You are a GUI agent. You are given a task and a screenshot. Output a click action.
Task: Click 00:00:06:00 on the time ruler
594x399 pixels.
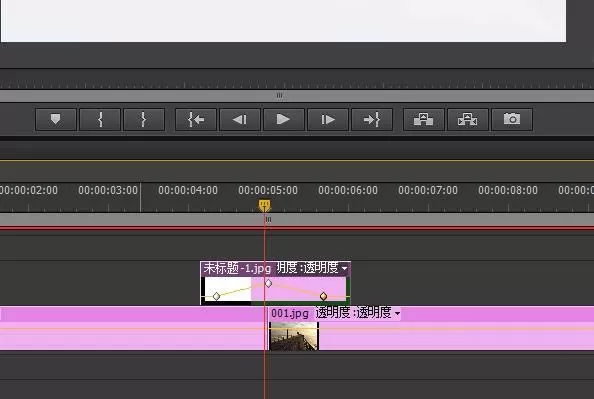click(348, 190)
